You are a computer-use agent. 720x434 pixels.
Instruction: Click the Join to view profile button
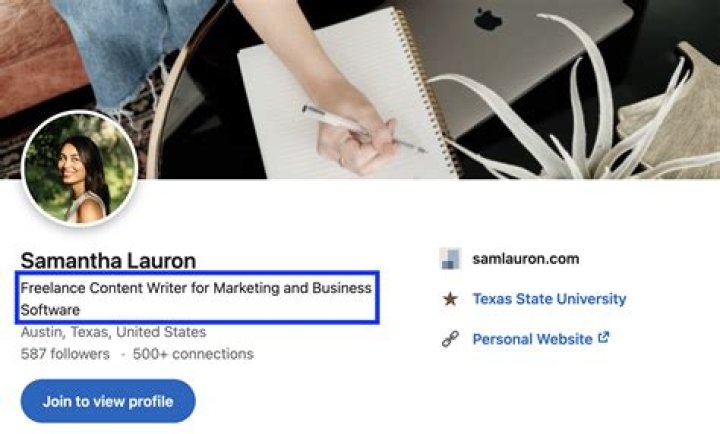(108, 401)
